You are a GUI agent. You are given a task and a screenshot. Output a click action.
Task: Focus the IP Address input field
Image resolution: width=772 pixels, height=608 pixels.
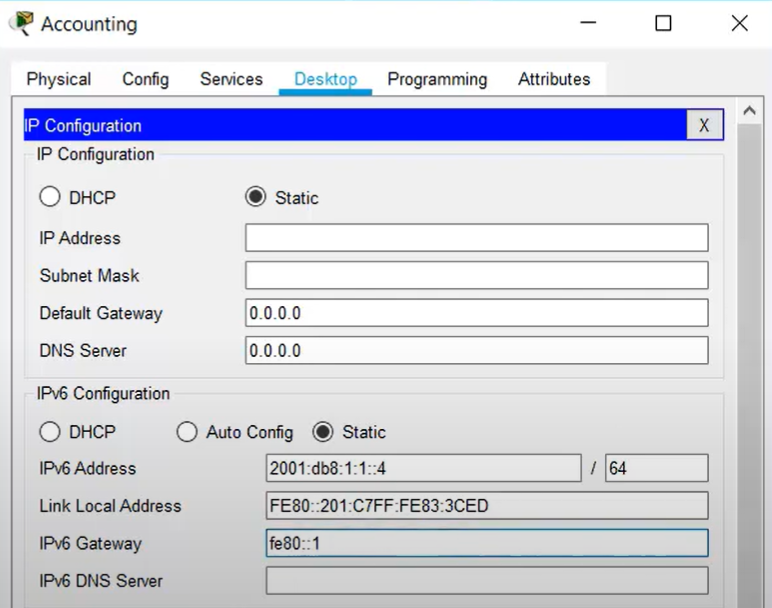pyautogui.click(x=477, y=238)
